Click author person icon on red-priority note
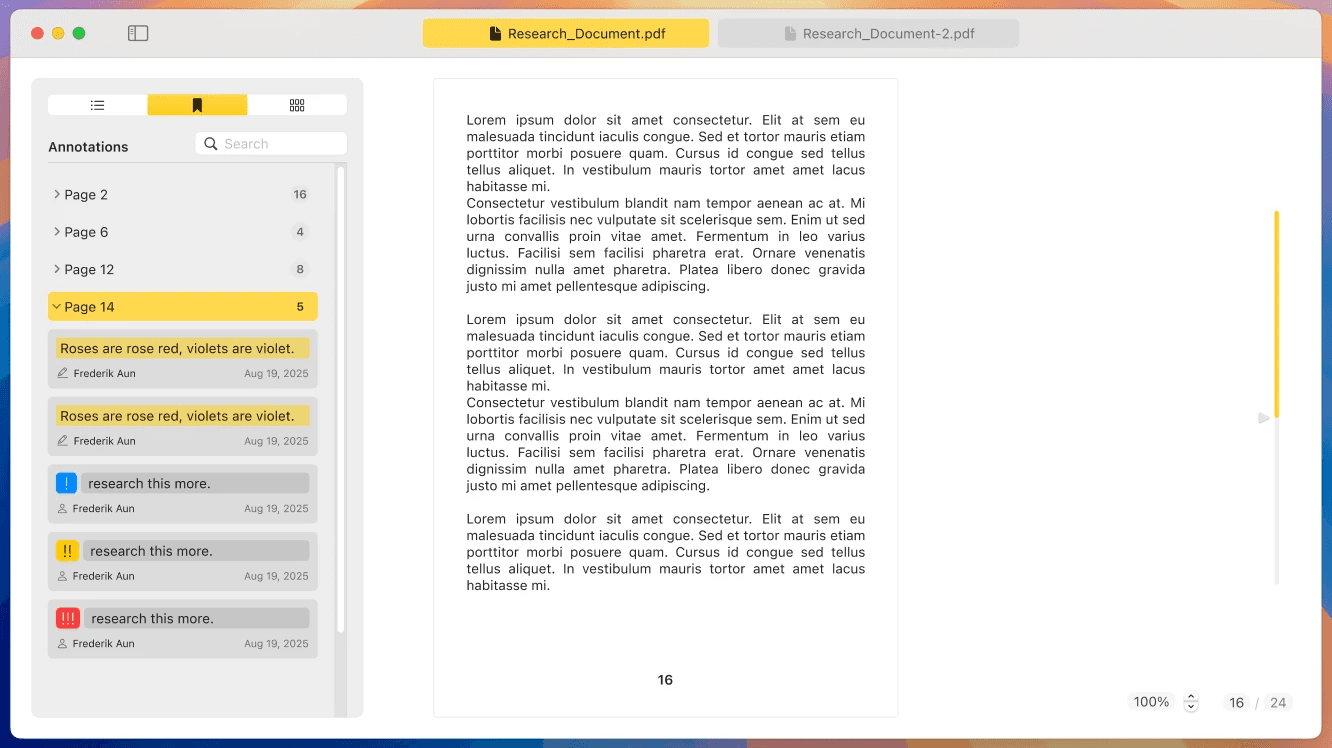This screenshot has width=1332, height=748. 63,644
